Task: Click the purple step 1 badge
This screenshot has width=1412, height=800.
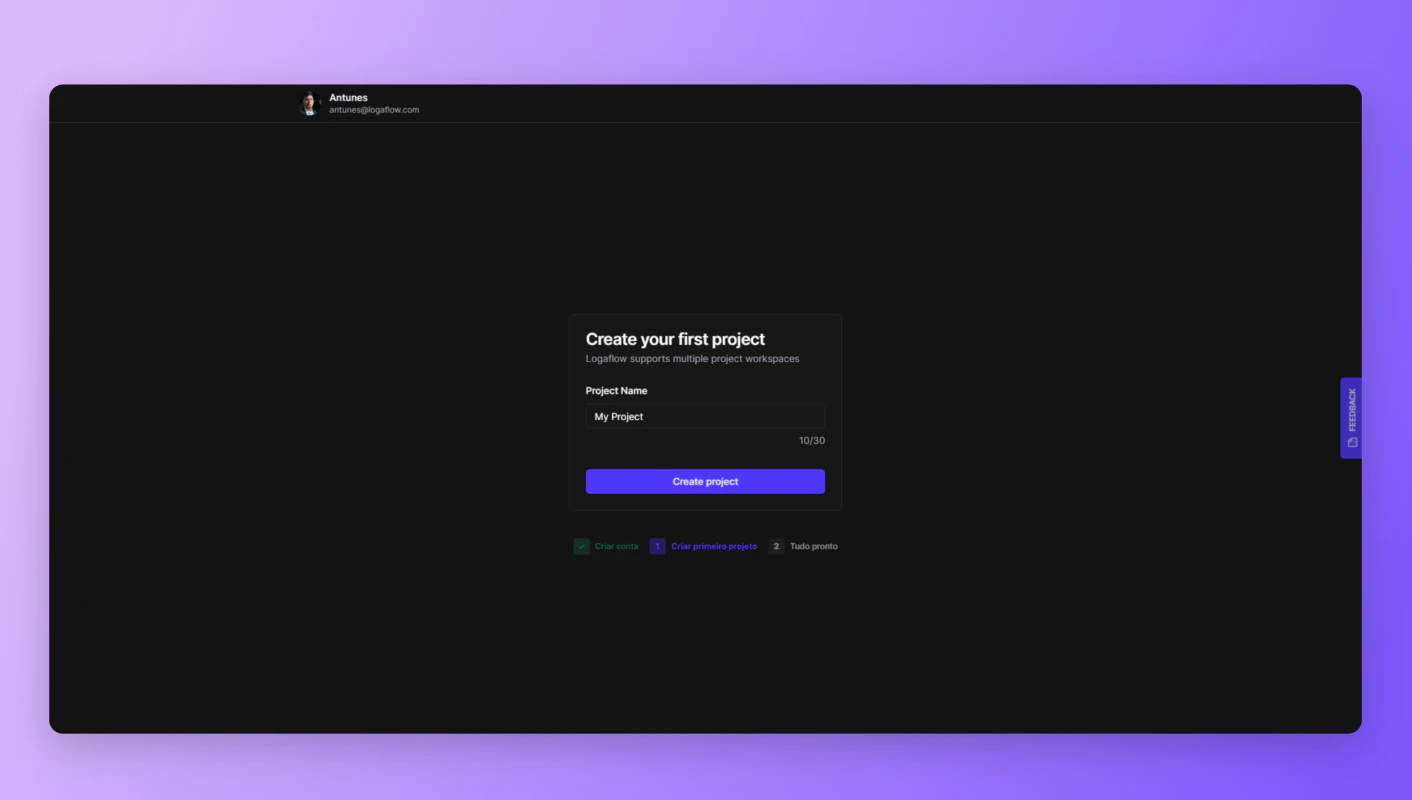Action: (x=657, y=546)
